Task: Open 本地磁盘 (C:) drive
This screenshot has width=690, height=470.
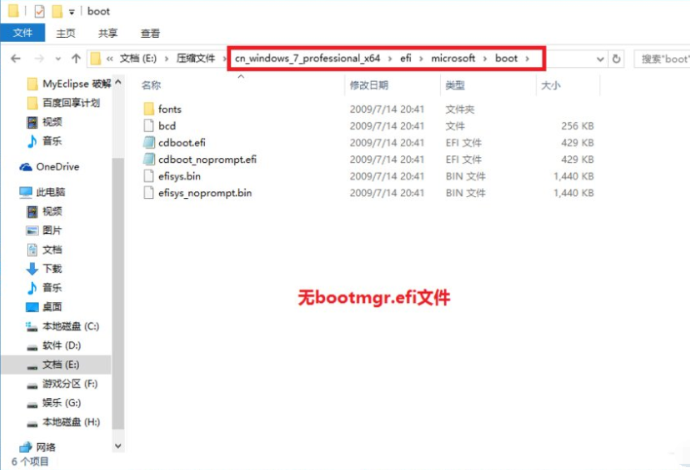Action: point(62,326)
